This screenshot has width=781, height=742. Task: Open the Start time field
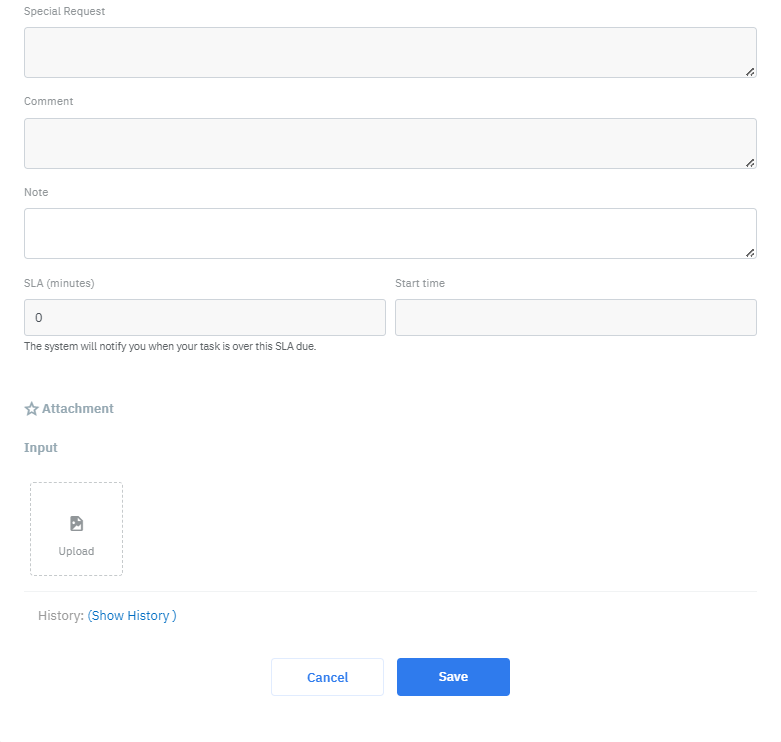point(575,317)
